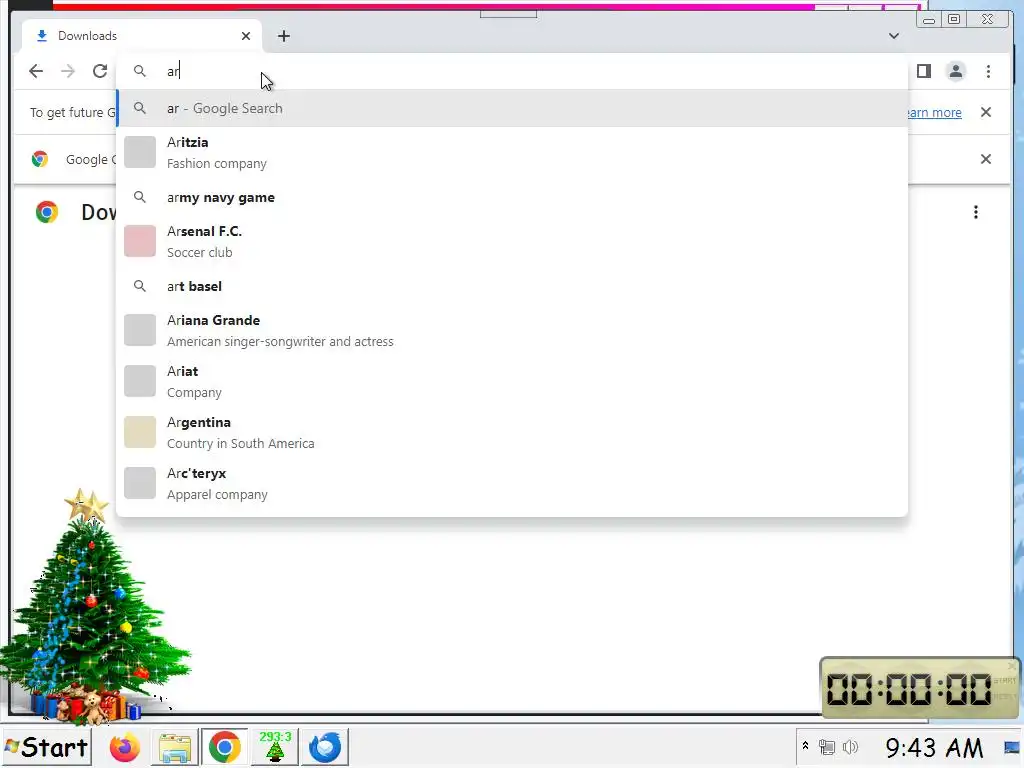Switch to Chrome in the taskbar

click(224, 747)
